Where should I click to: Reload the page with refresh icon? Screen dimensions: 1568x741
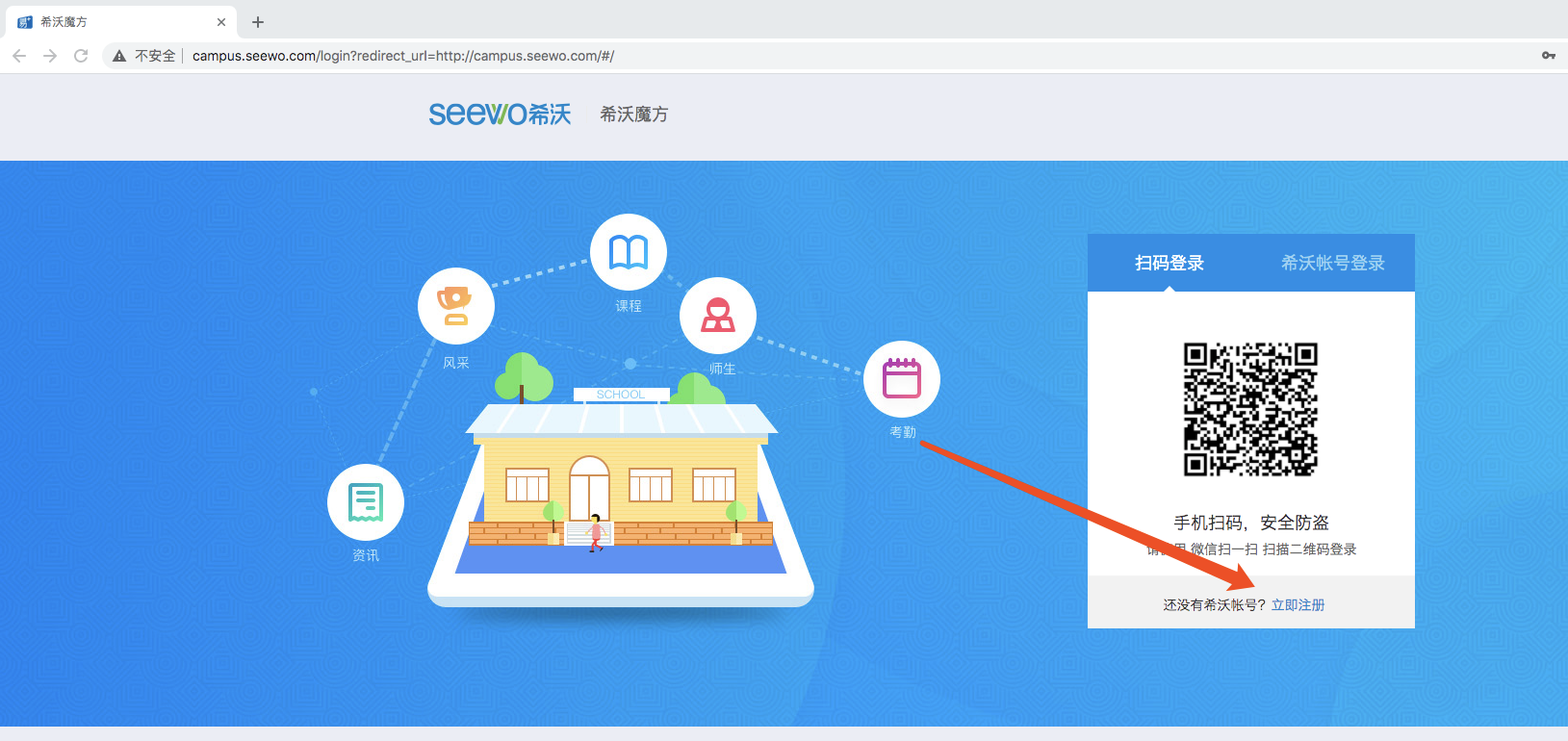81,56
